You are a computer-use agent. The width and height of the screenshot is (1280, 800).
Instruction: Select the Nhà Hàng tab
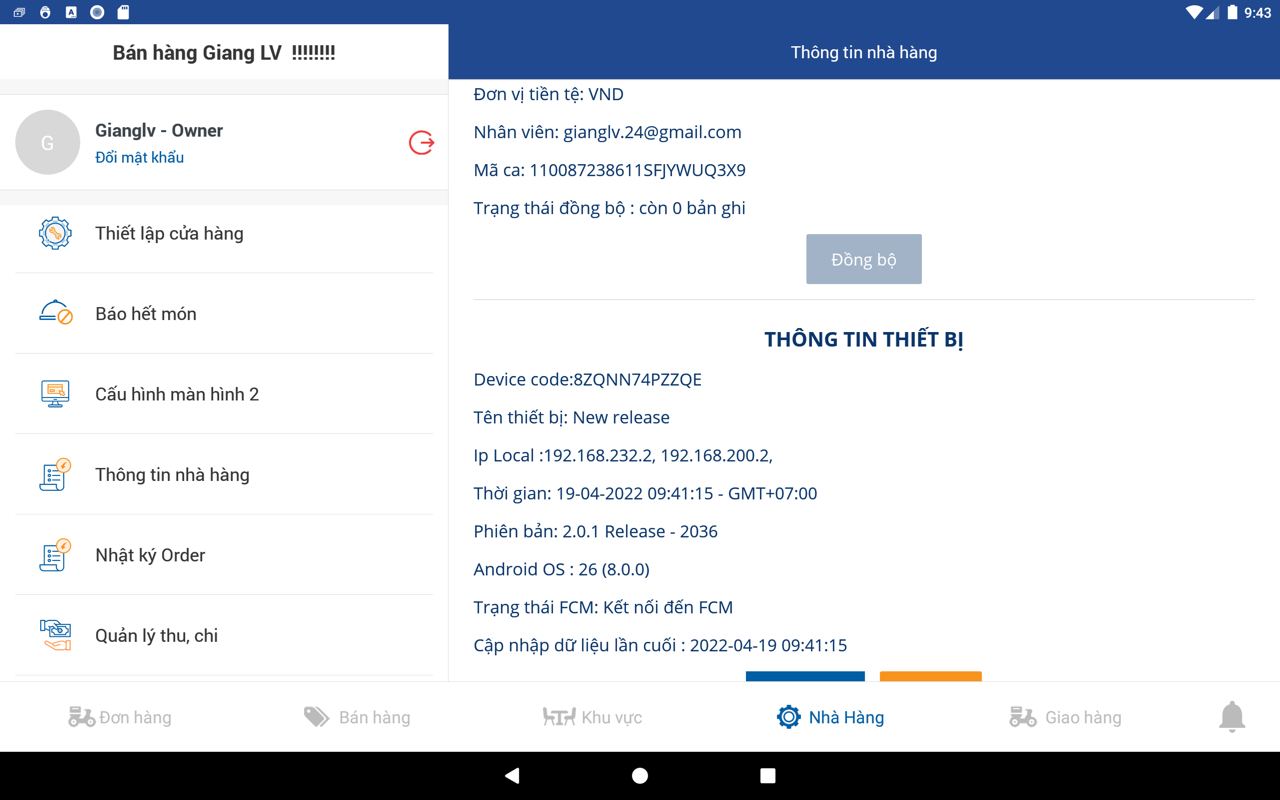[x=830, y=717]
